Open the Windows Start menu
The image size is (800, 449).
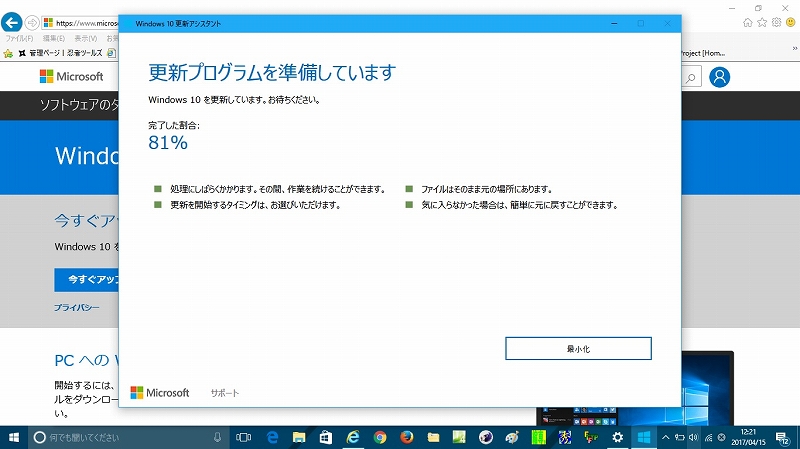point(14,437)
